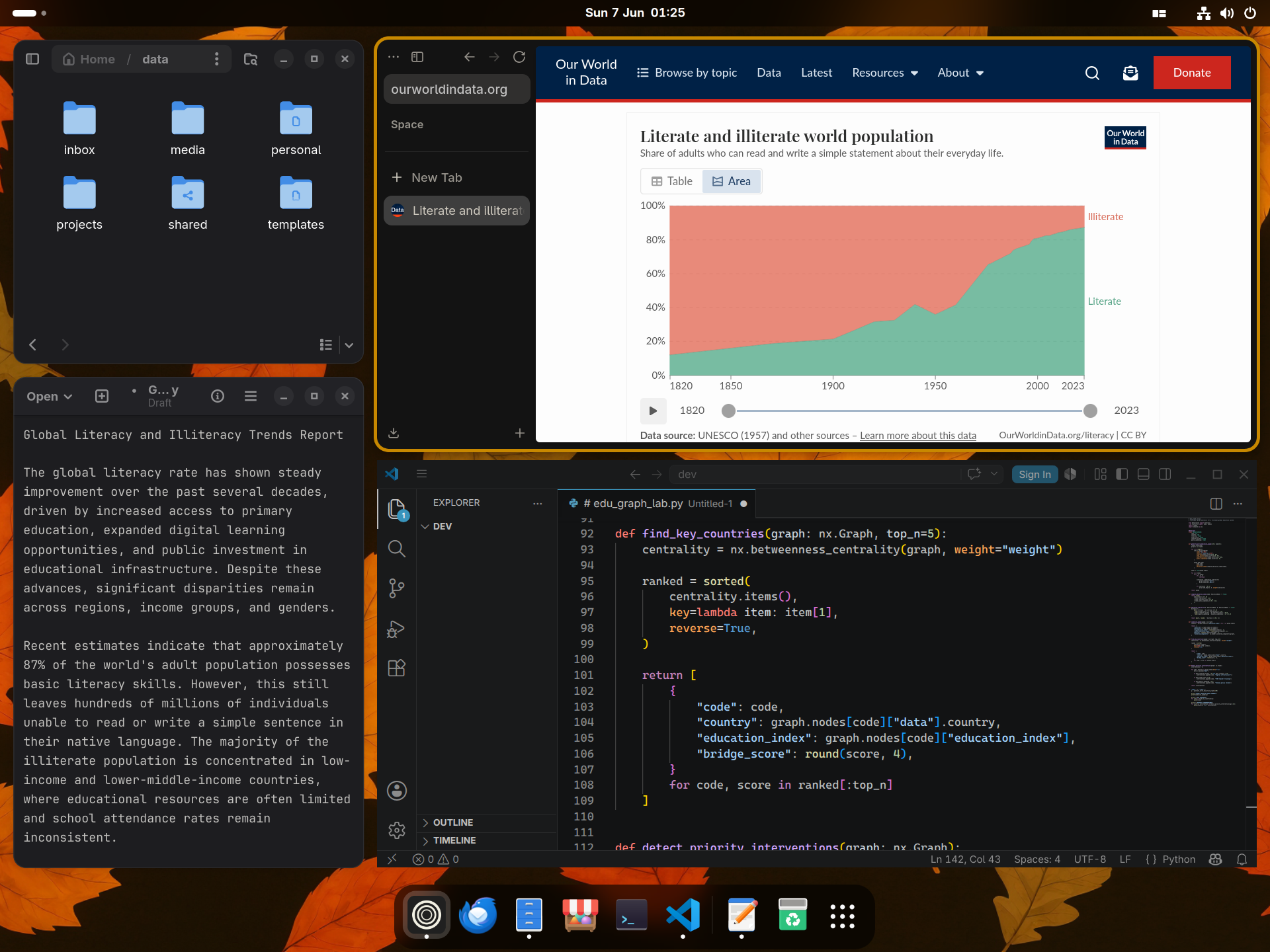Open the Extensions view in VS Code

397,668
